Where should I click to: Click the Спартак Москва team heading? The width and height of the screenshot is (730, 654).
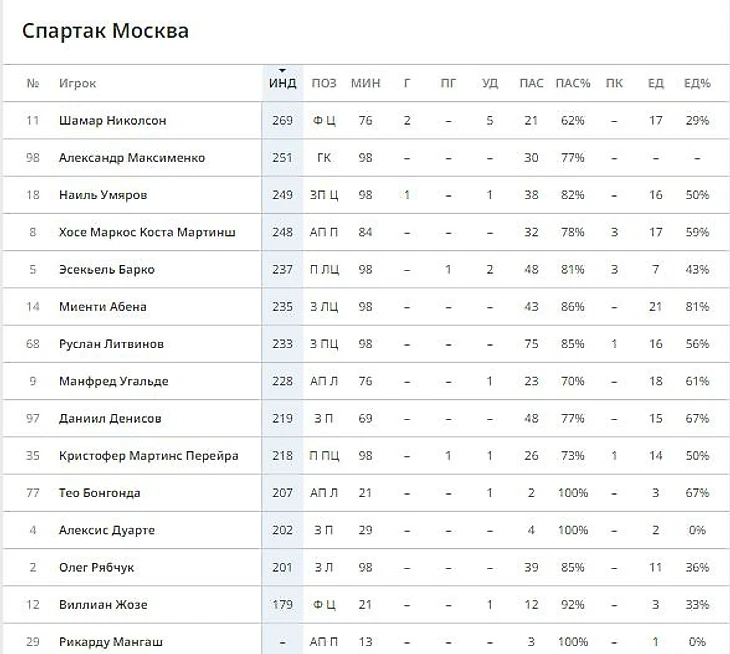coord(105,31)
